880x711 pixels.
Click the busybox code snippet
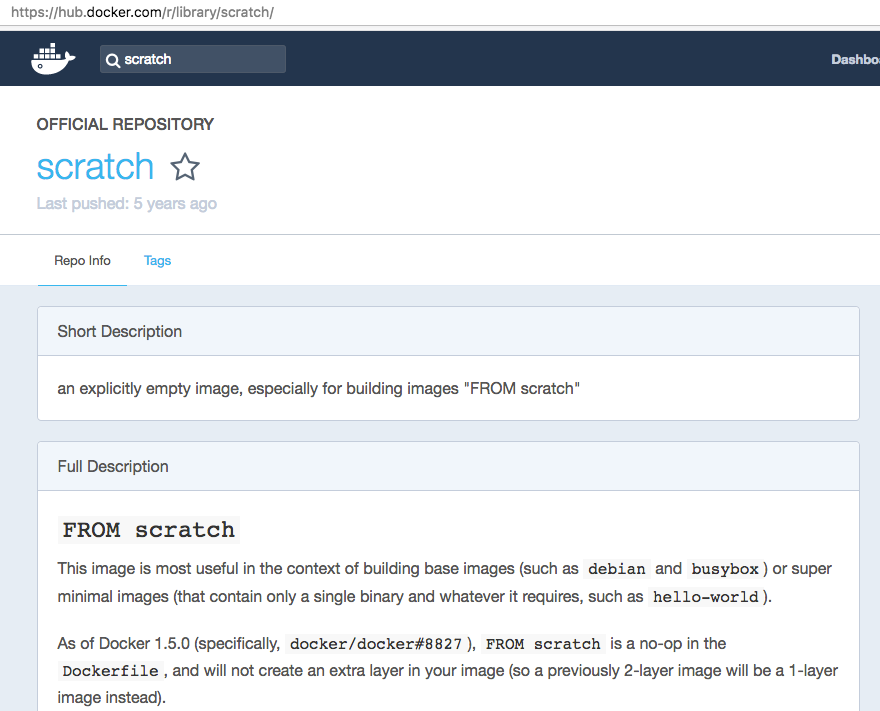click(725, 569)
